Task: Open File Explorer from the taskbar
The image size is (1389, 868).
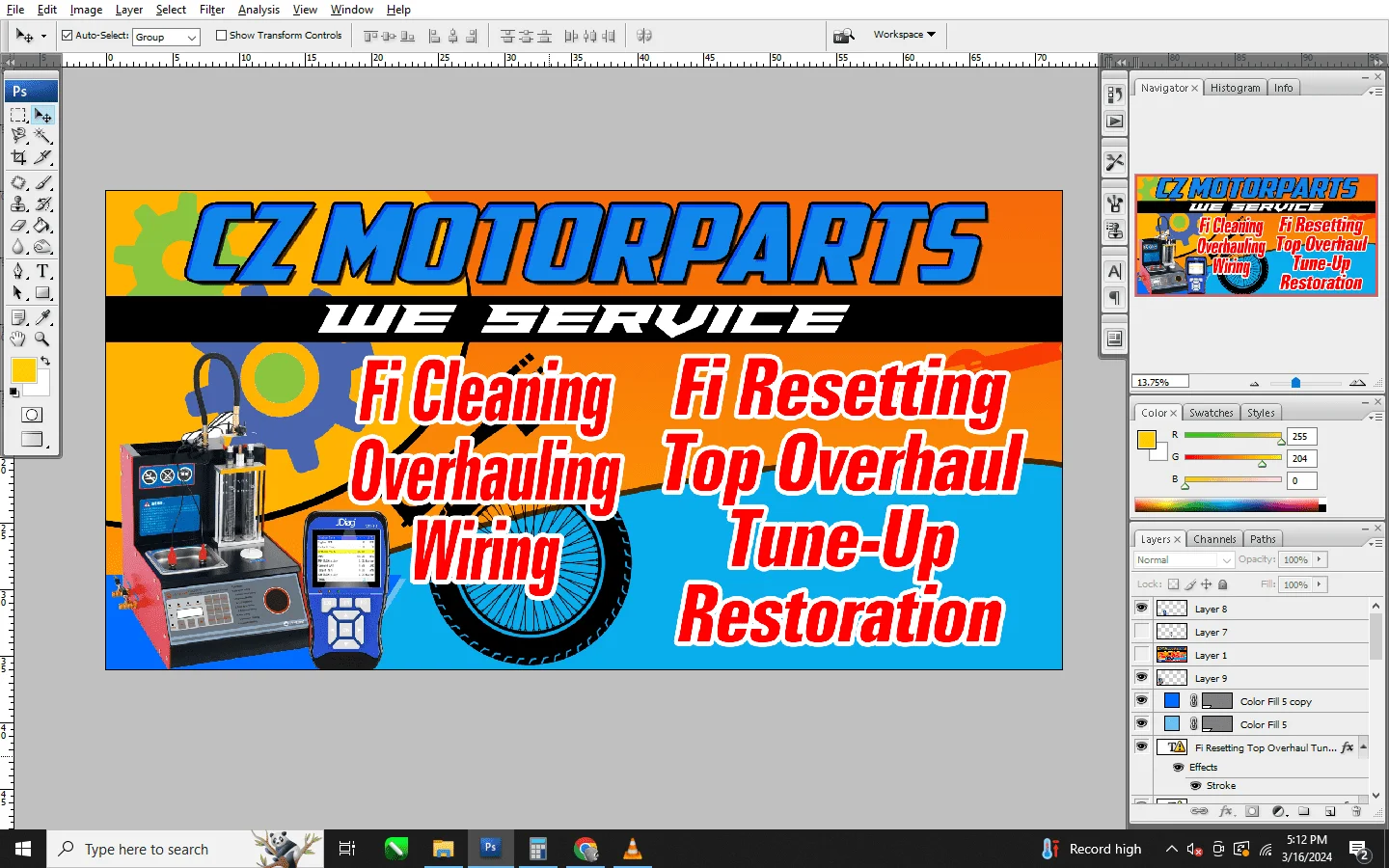Action: [443, 849]
